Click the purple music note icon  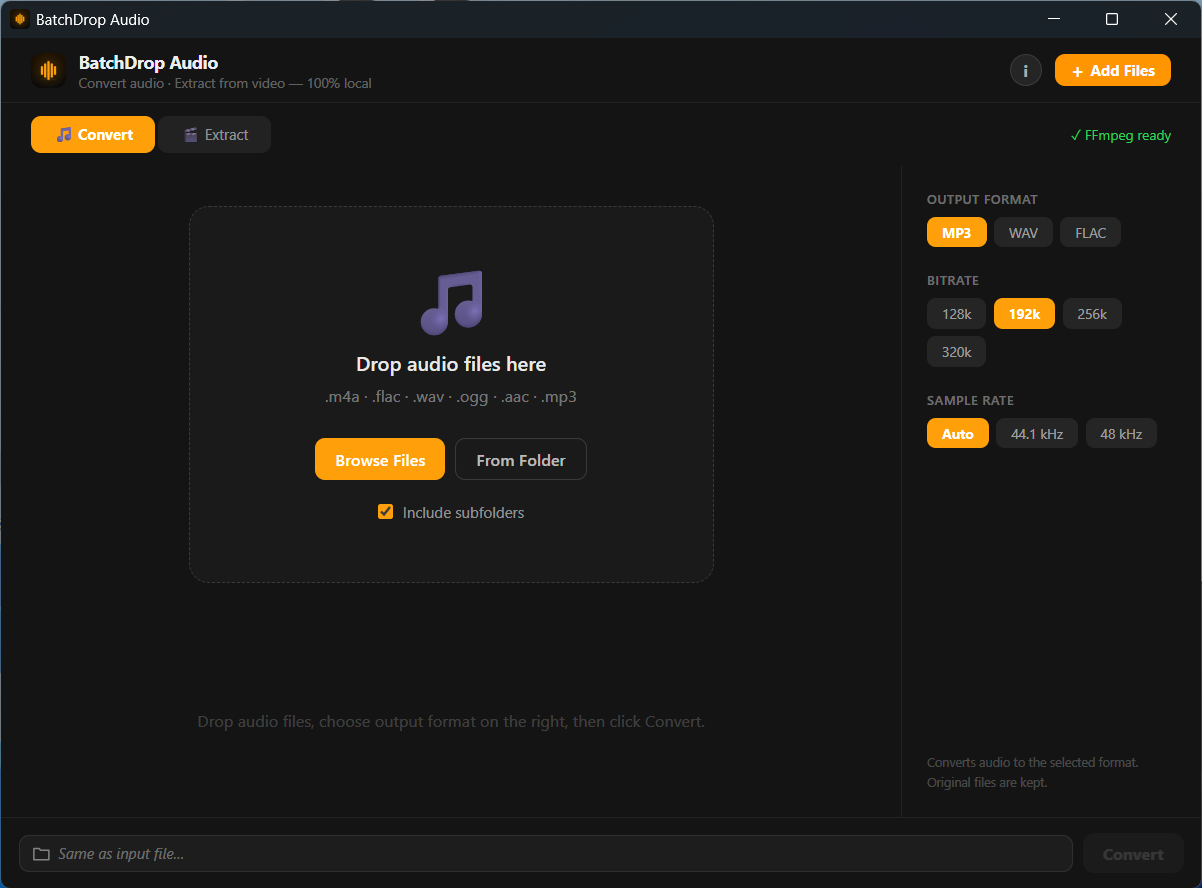452,302
